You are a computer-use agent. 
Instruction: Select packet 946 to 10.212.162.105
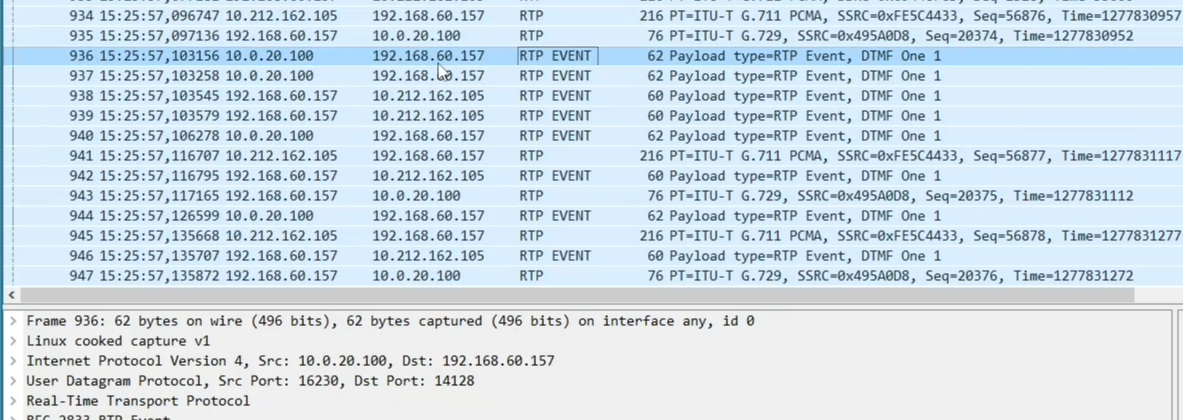pyautogui.click(x=592, y=256)
